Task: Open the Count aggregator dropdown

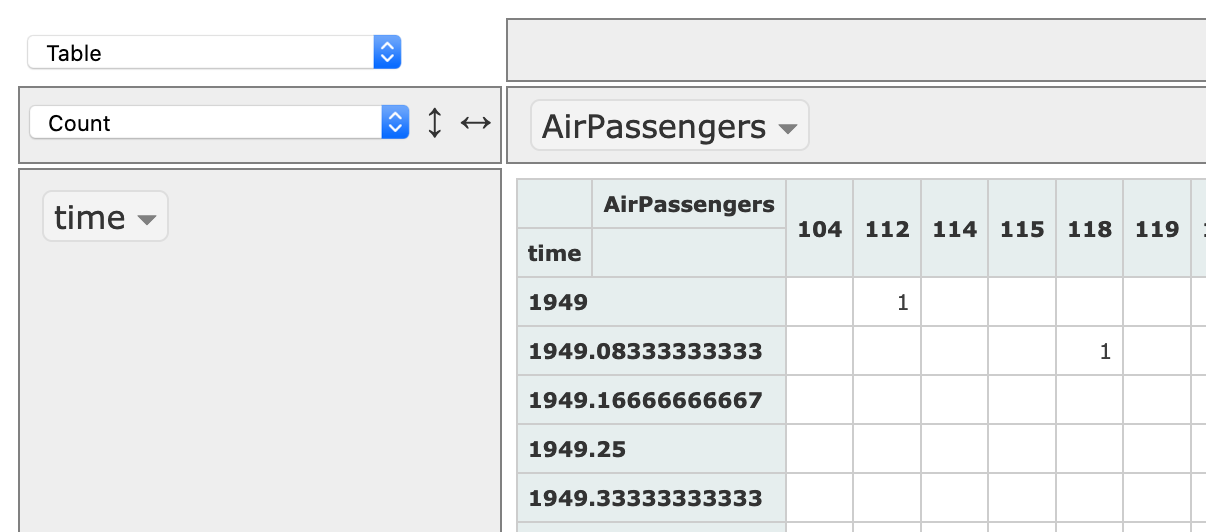Action: pos(219,123)
